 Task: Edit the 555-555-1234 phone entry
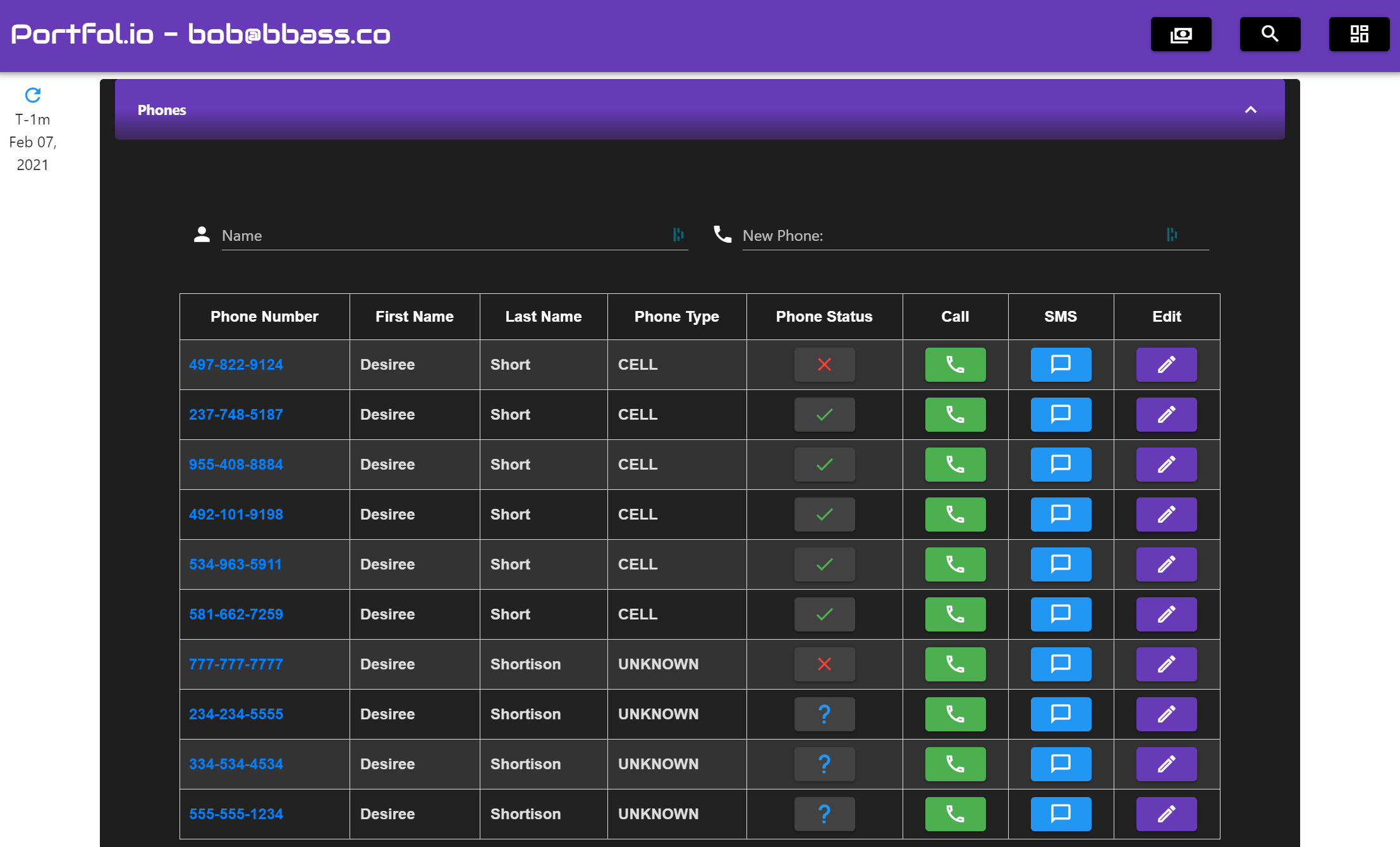(x=1166, y=814)
